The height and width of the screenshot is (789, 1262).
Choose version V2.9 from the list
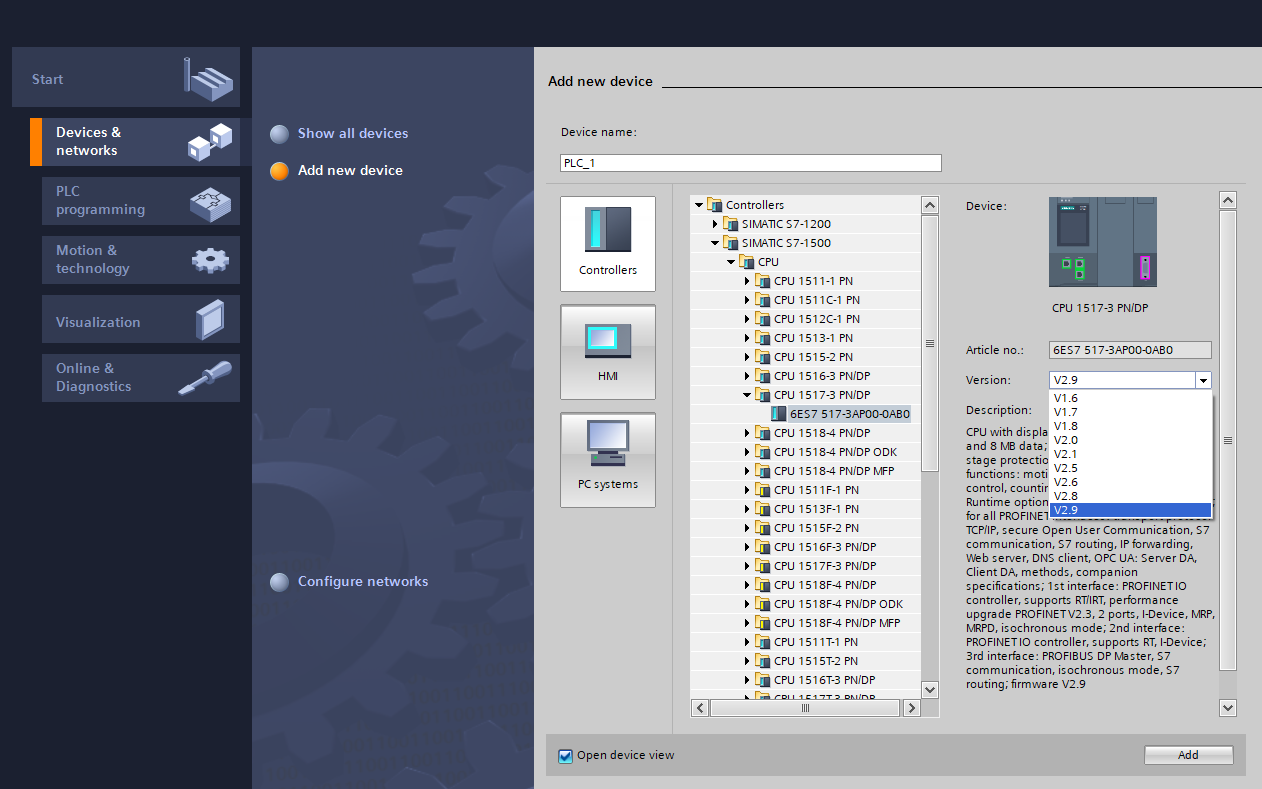pyautogui.click(x=1130, y=510)
